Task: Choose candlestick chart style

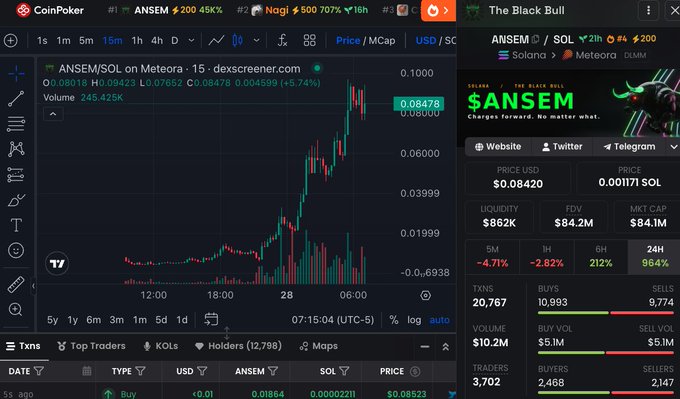Action: coord(238,41)
